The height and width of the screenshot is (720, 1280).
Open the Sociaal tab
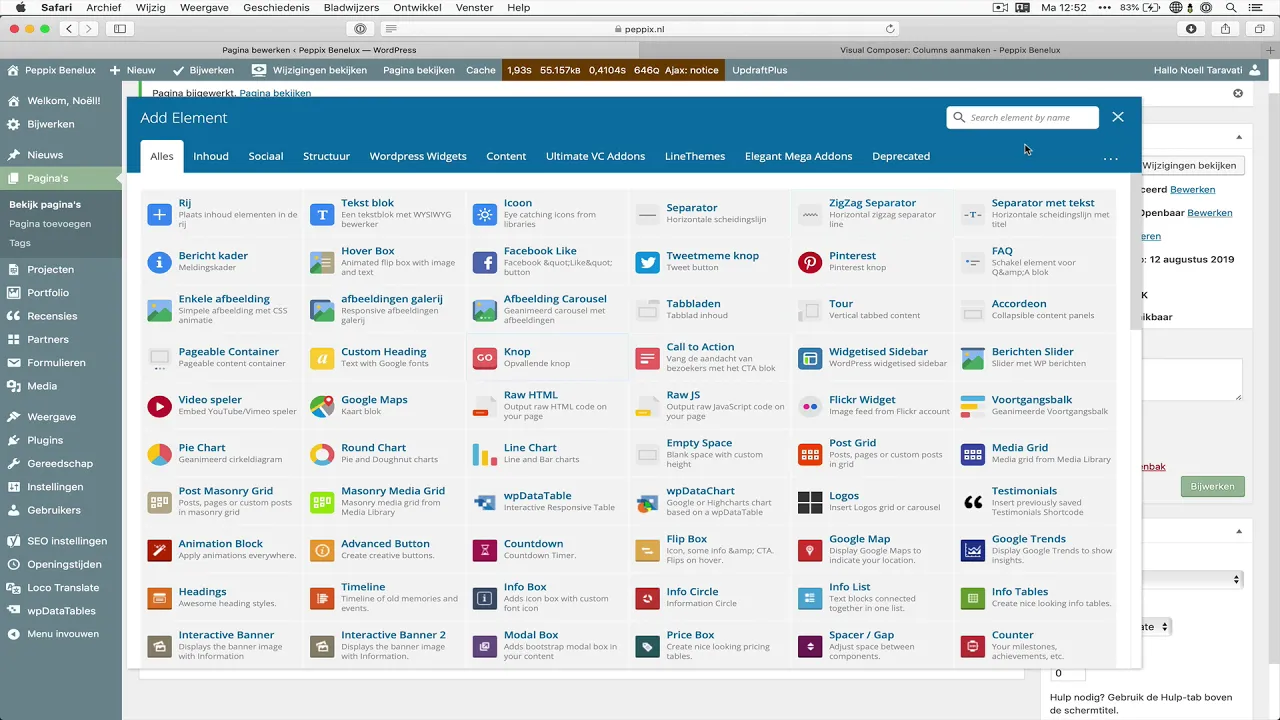tap(266, 156)
